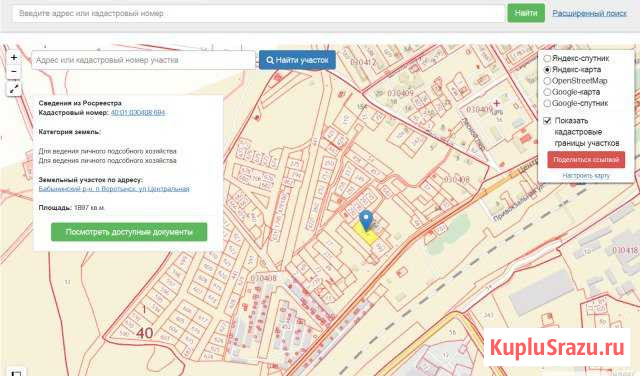The width and height of the screenshot is (640, 376).
Task: Click the magnifier icon in Найти участок
Action: [x=270, y=60]
